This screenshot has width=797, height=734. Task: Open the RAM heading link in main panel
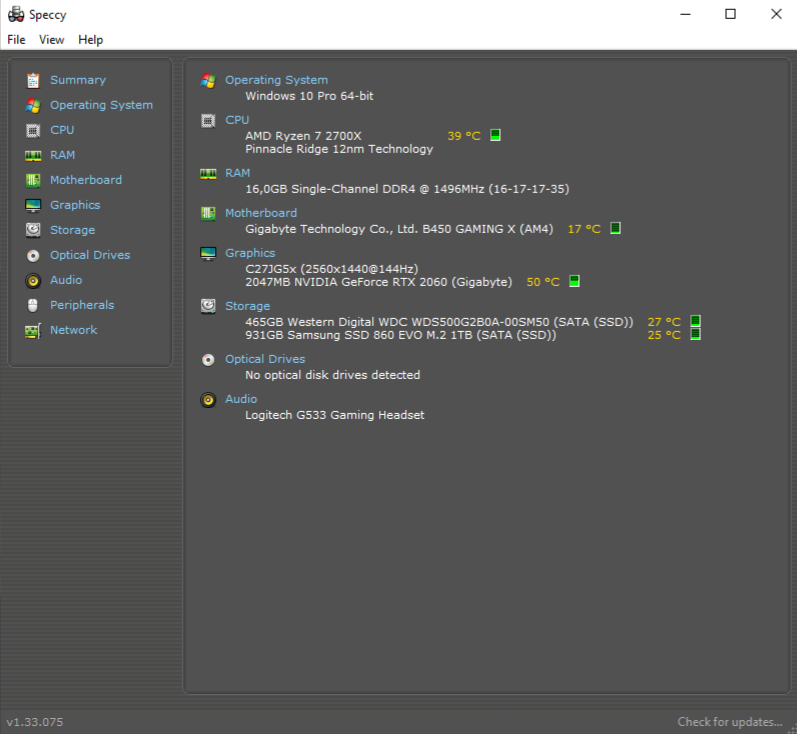238,173
